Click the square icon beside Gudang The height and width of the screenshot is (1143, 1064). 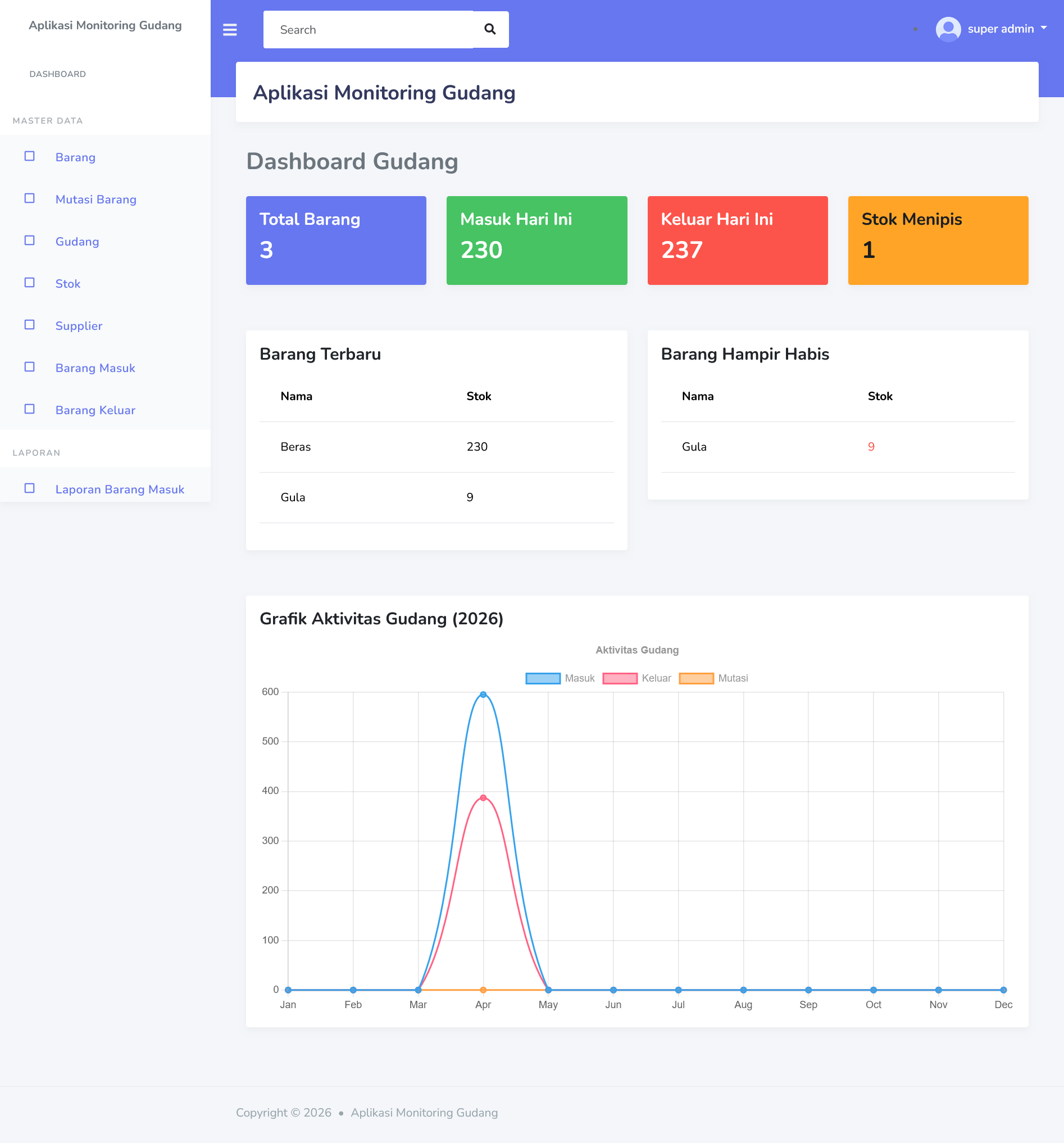(29, 241)
